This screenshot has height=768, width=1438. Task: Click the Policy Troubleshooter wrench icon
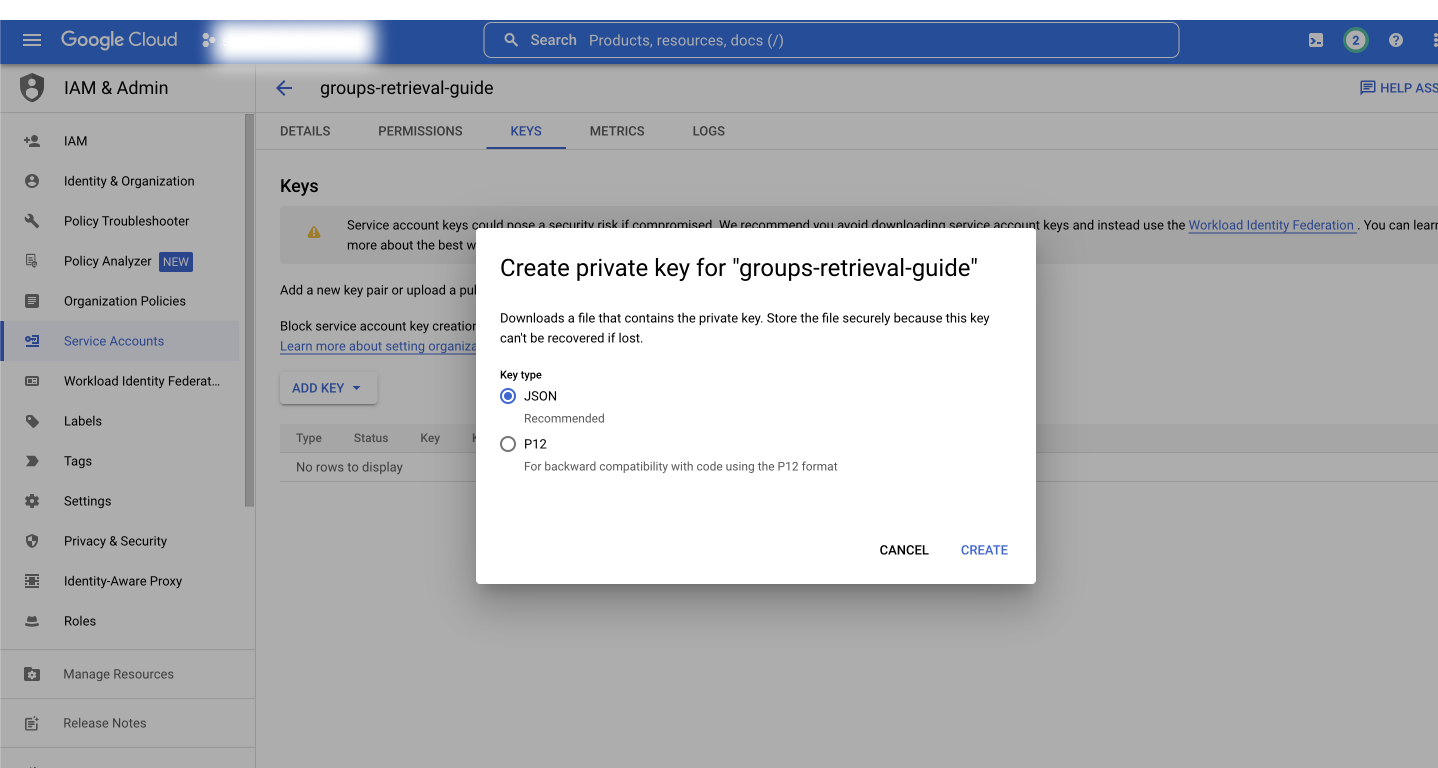click(x=32, y=221)
